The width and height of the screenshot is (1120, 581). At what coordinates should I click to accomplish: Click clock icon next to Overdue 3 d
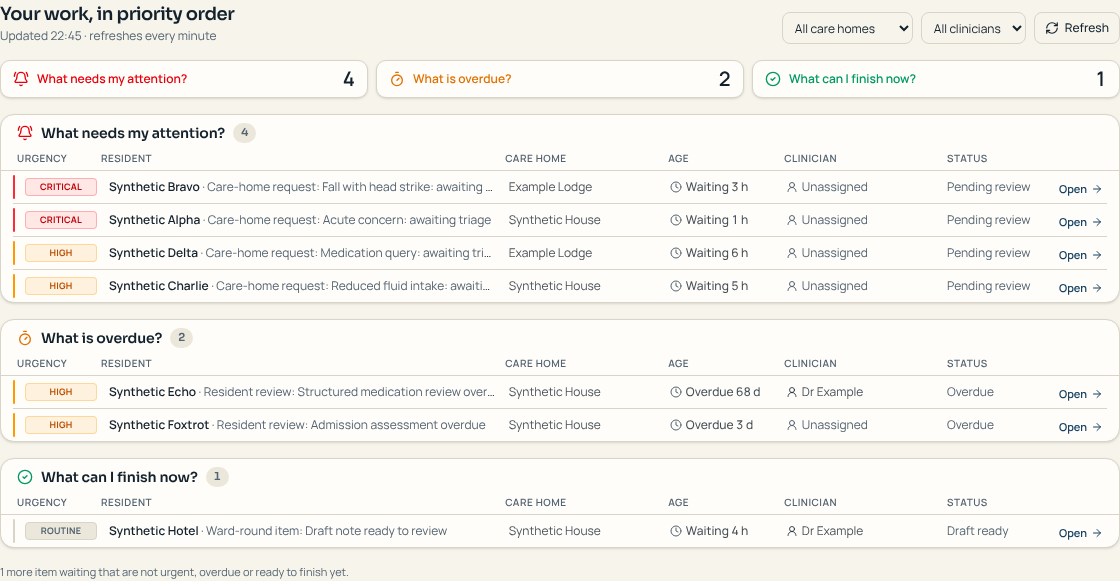click(676, 425)
